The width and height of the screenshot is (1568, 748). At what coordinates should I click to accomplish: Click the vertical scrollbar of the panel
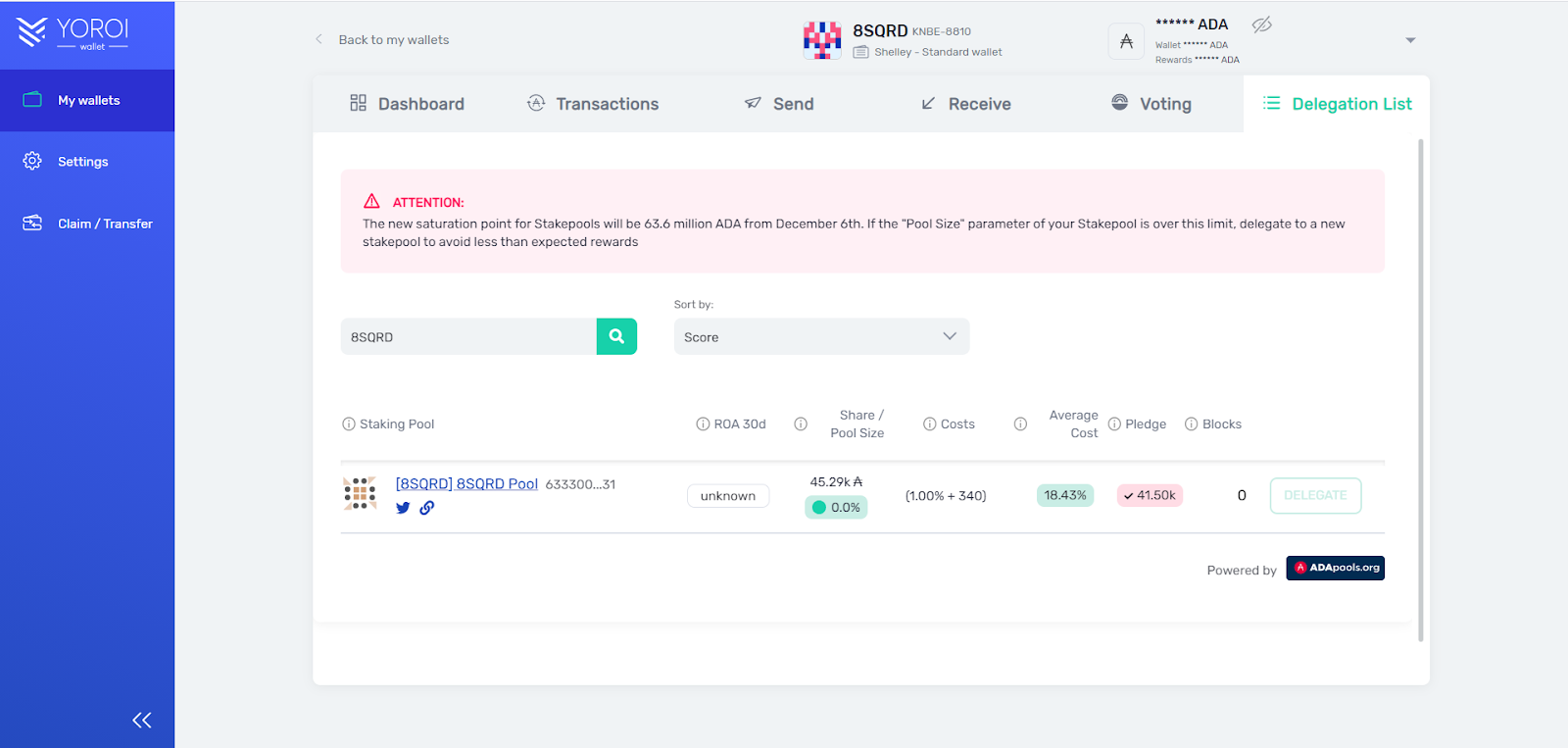[x=1421, y=390]
